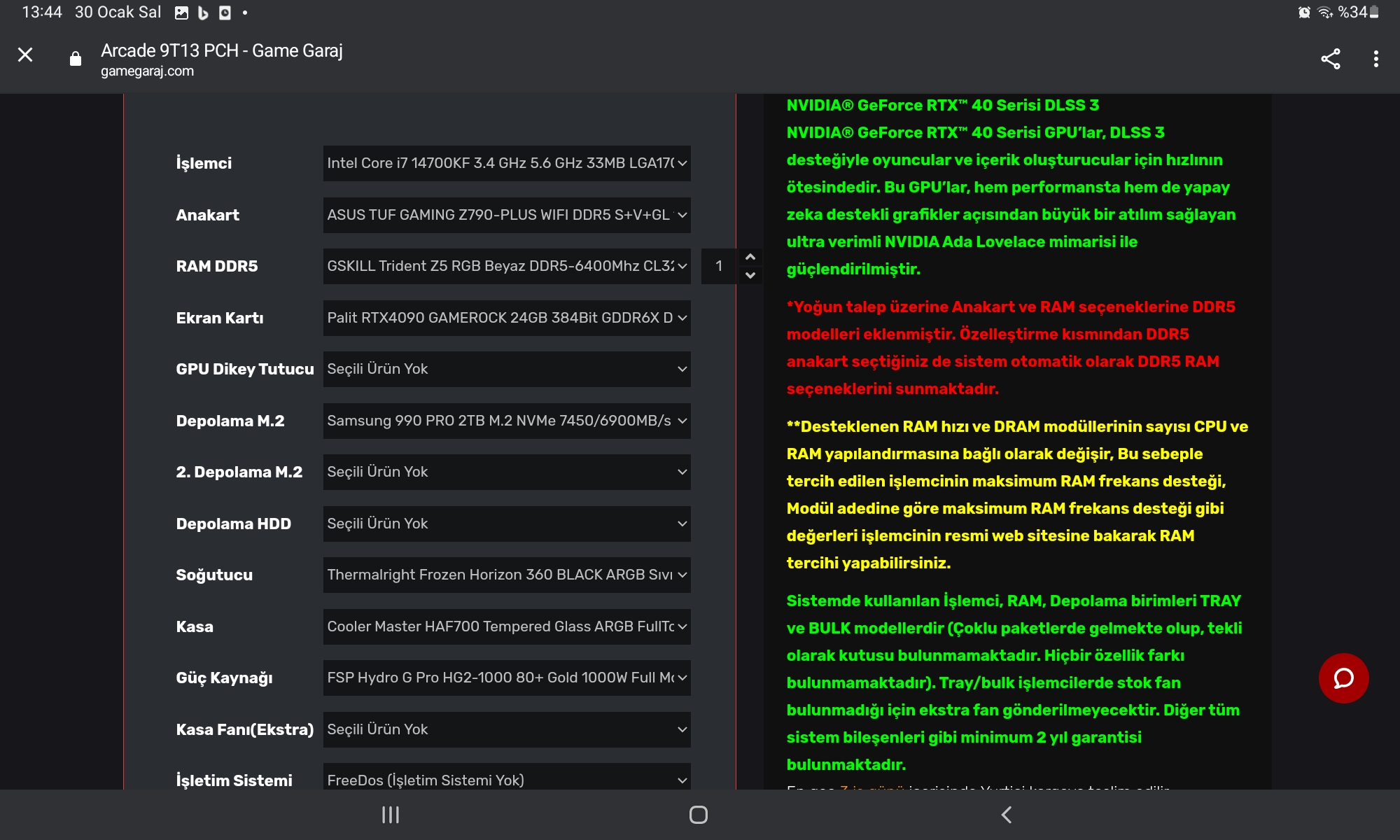Expand the 2. Depolama M.2 dropdown
Screen dimensions: 1400x840
pos(507,472)
